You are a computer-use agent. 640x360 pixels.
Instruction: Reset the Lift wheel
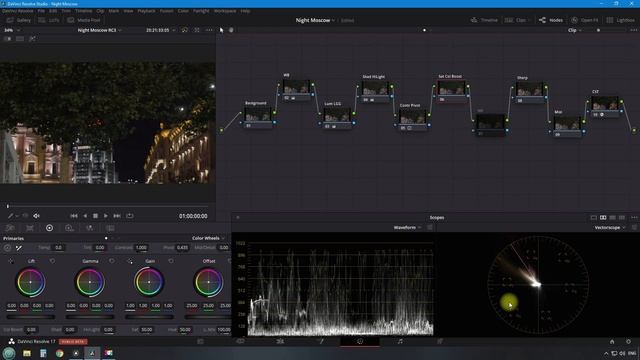[52, 261]
